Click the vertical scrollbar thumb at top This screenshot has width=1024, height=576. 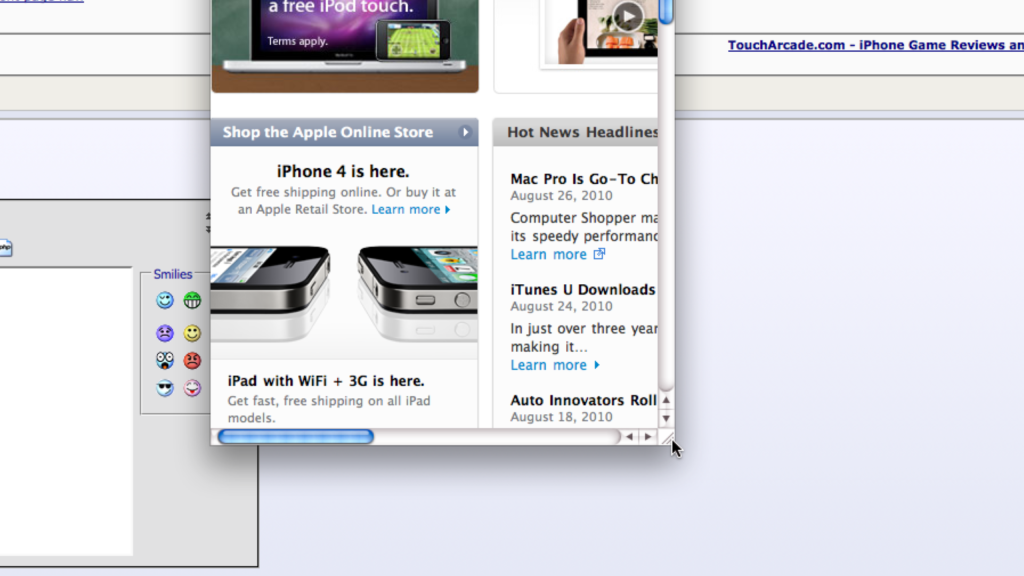pyautogui.click(x=666, y=12)
